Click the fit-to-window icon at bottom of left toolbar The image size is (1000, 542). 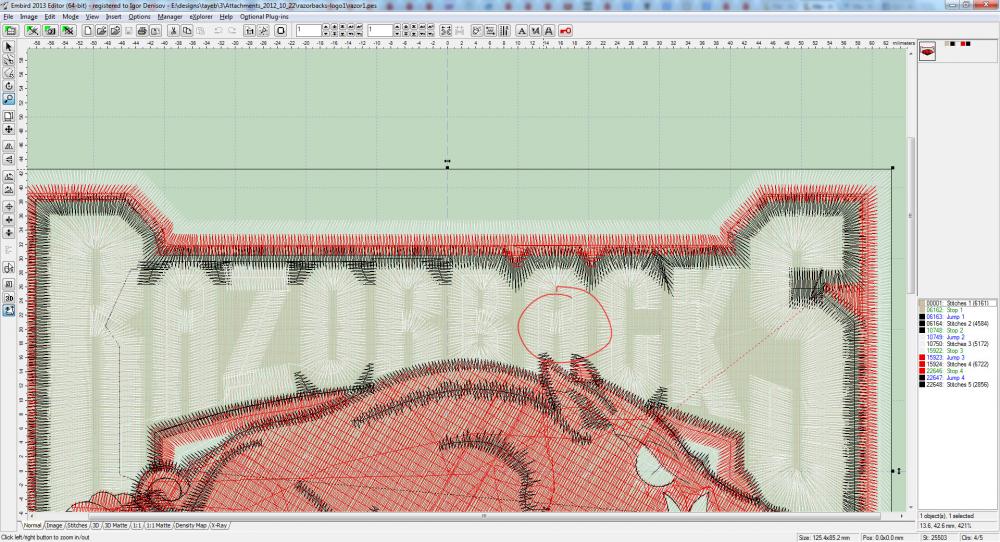click(x=9, y=311)
